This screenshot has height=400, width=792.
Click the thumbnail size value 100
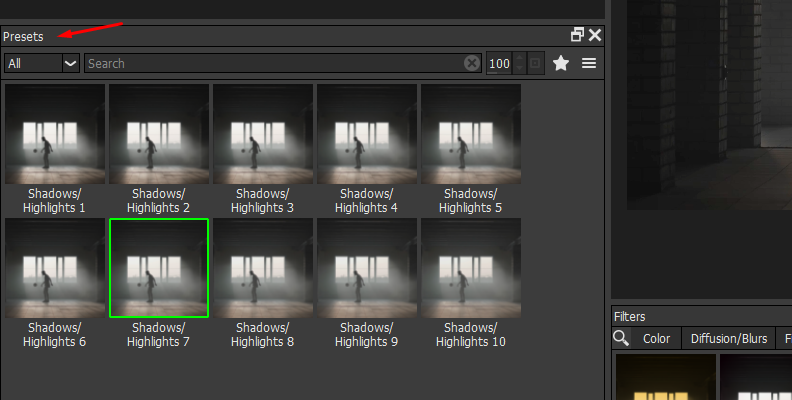[499, 64]
